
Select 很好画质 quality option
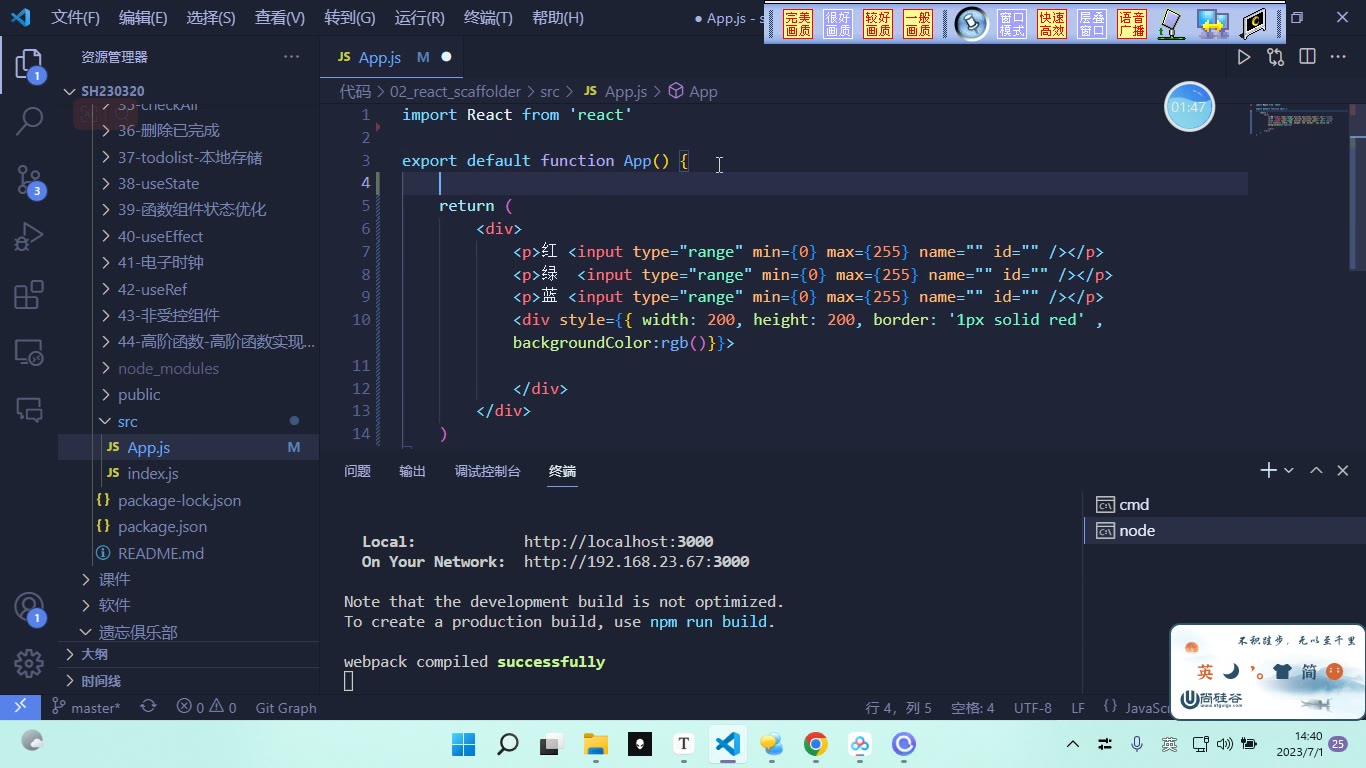838,24
